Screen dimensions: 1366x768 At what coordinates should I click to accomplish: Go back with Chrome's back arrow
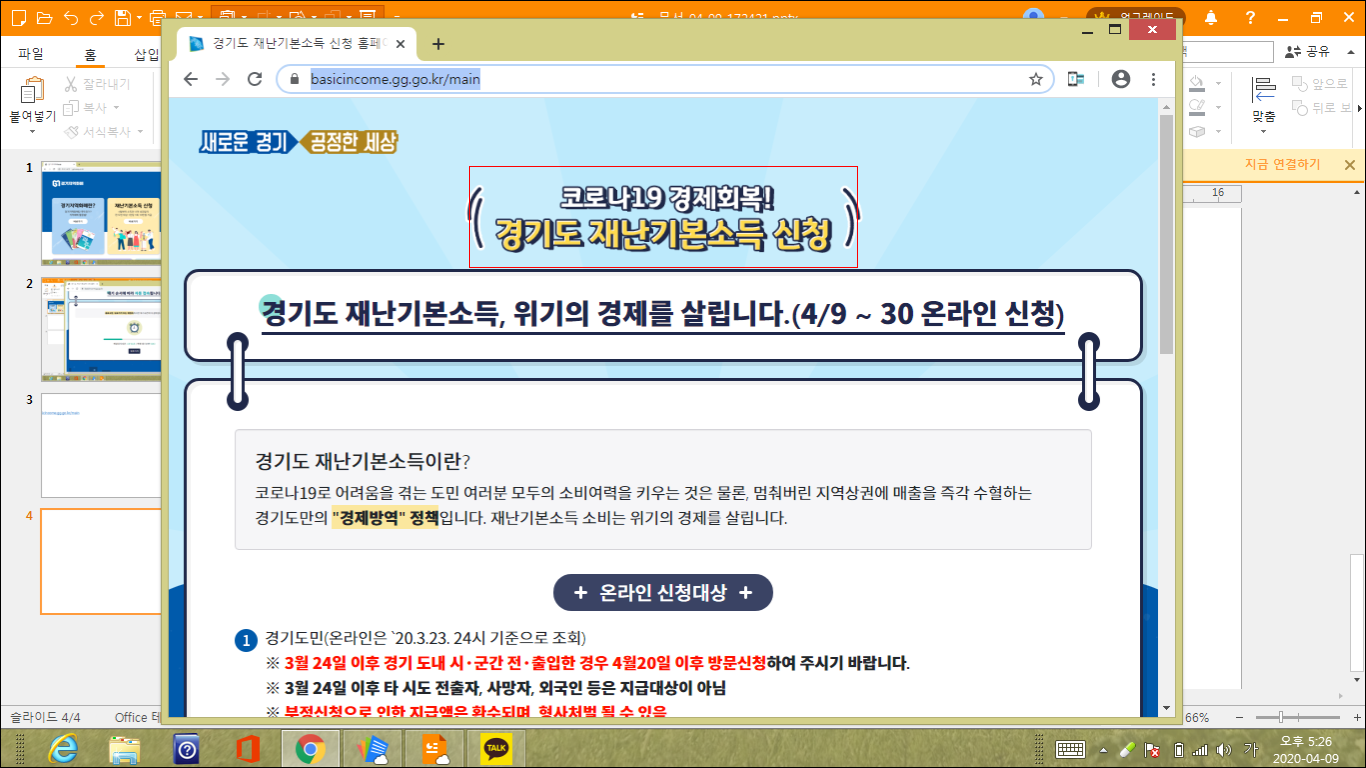point(190,79)
